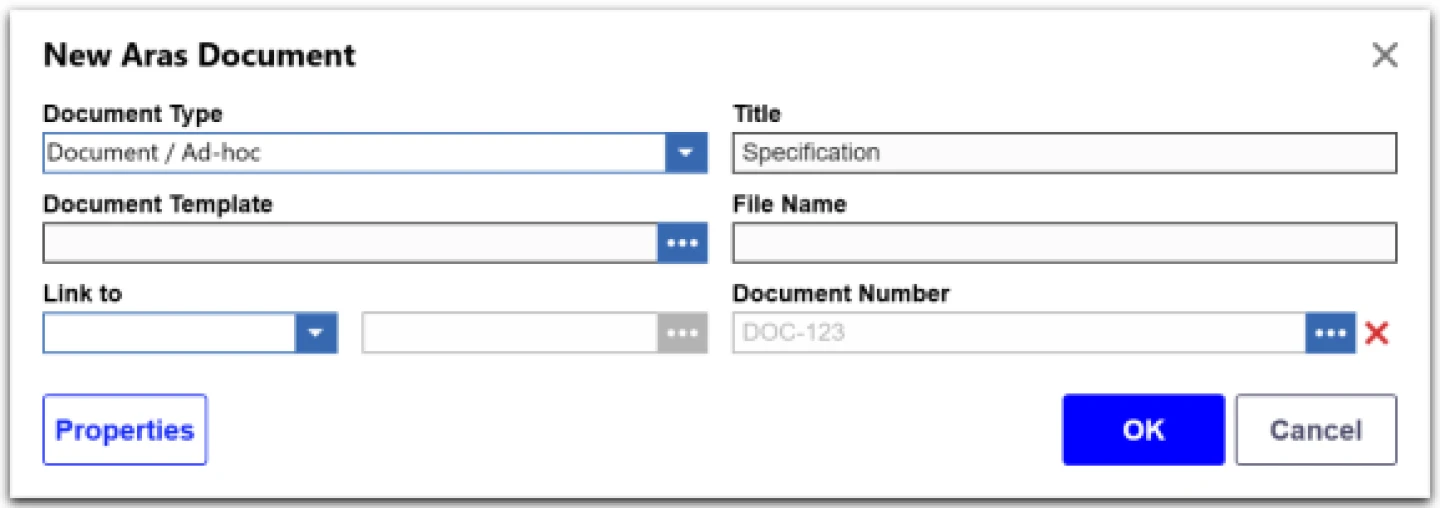Click the Document Template label
Screen dimensions: 1440x508
pyautogui.click(x=158, y=204)
